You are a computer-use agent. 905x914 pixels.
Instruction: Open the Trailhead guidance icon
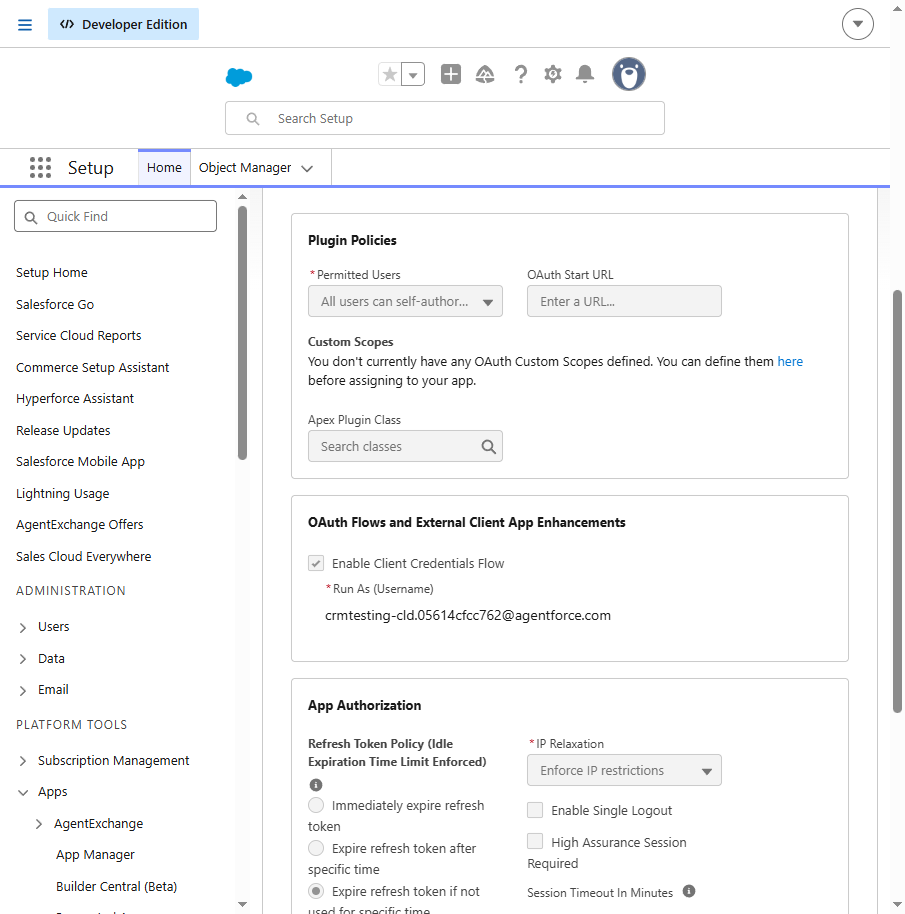click(x=485, y=75)
